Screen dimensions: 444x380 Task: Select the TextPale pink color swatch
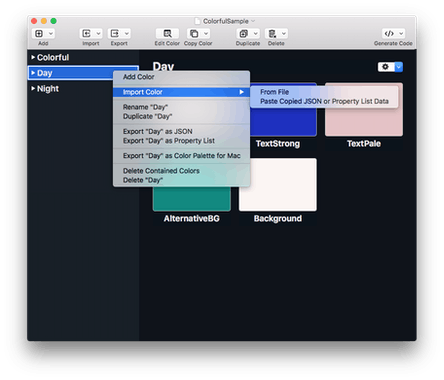pos(364,122)
